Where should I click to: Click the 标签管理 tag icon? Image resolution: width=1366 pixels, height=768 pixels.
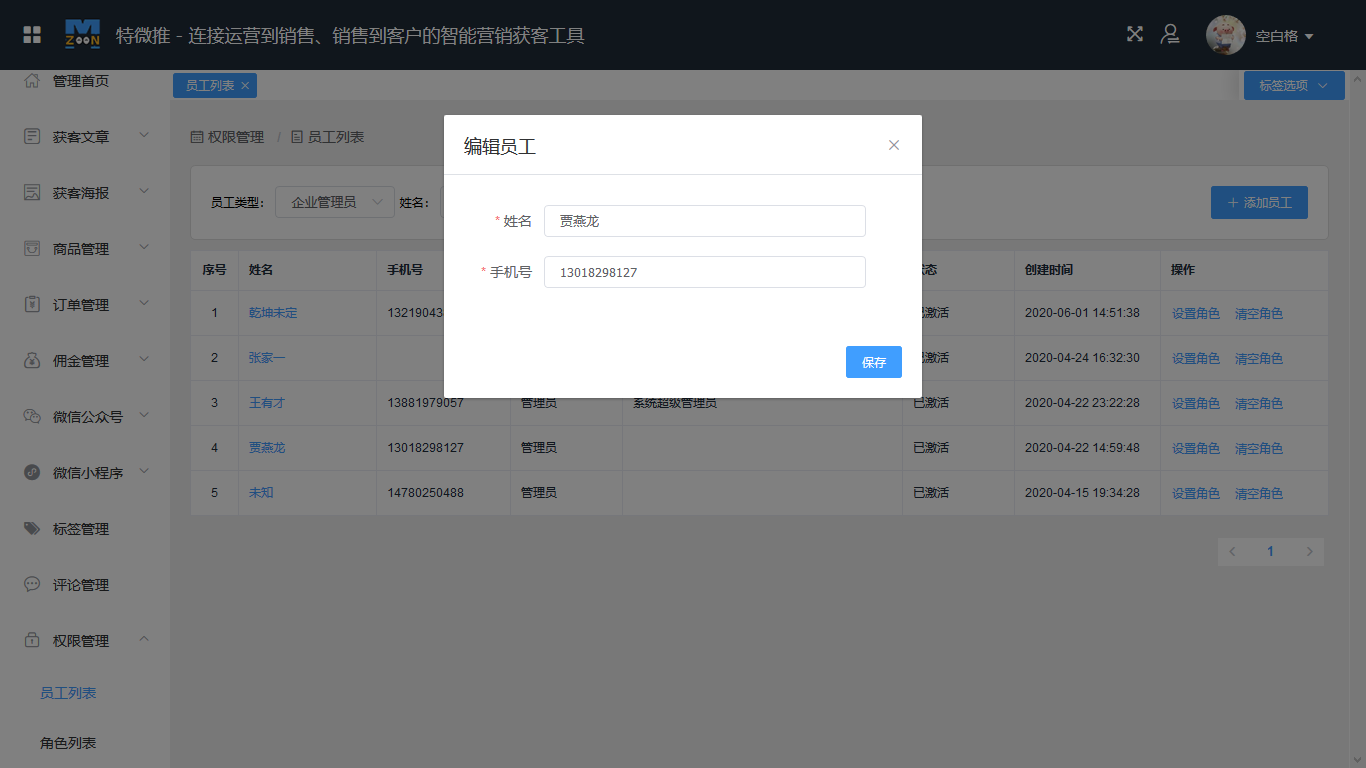32,528
